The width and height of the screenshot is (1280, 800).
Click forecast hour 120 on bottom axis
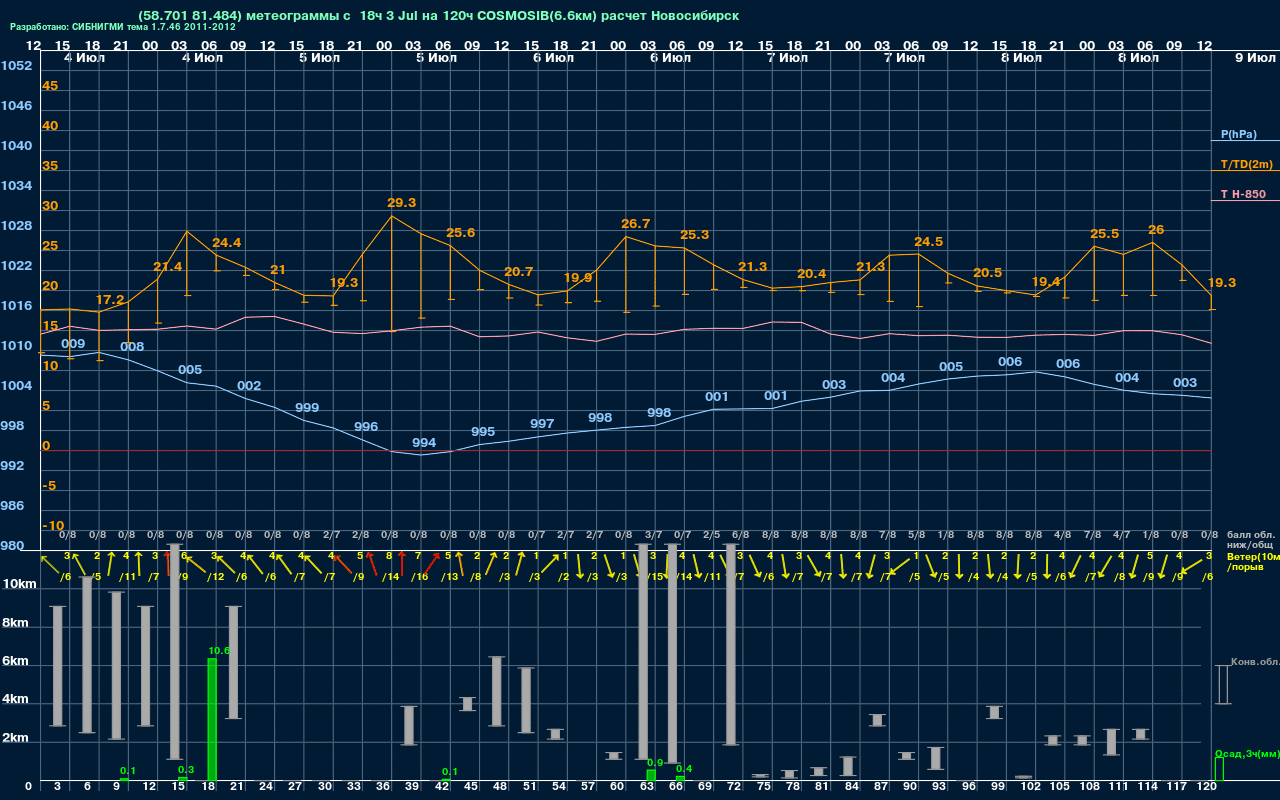(x=1207, y=787)
